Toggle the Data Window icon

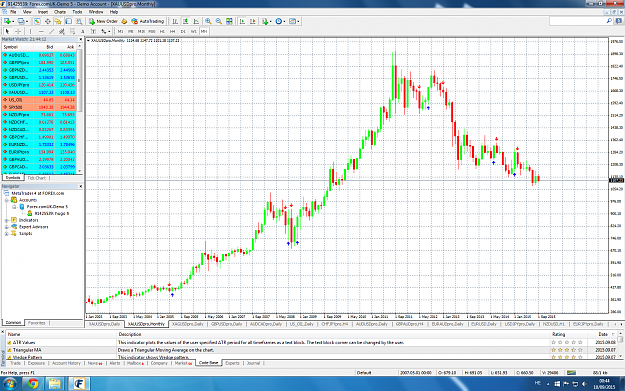coord(47,21)
